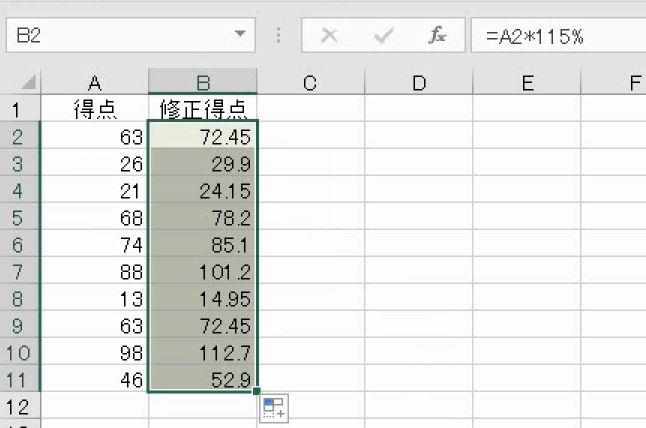
Task: Select column E header
Action: point(527,82)
